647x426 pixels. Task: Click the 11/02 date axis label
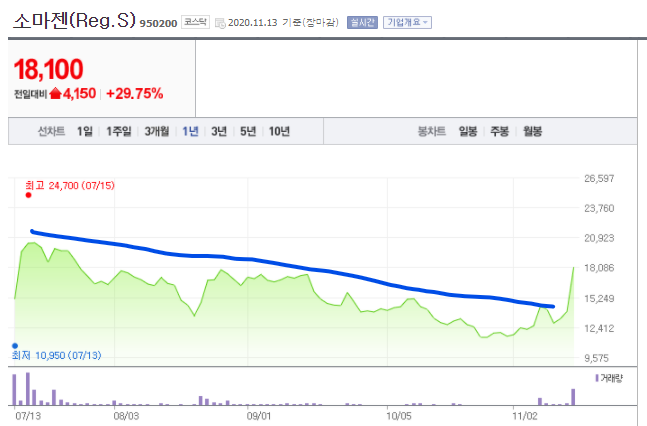click(525, 416)
